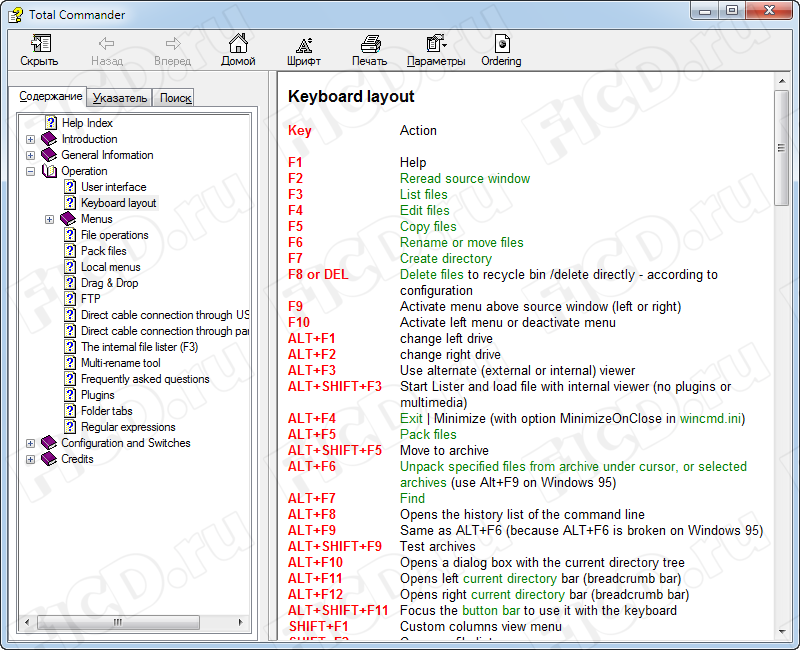Click the topic icon beside Multi-rename tool

(x=70, y=363)
